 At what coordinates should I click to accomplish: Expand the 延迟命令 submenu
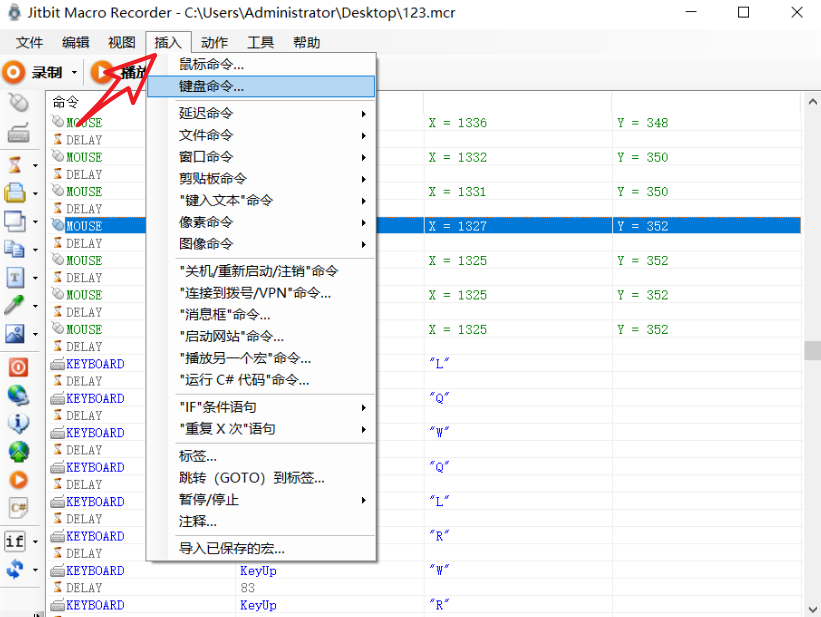(261, 113)
